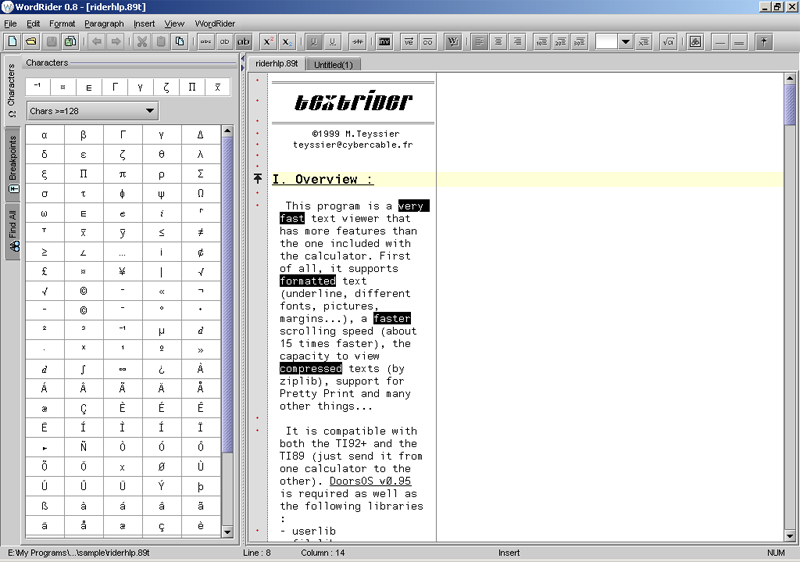Apply subscript x₂ formatting
The height and width of the screenshot is (562, 800).
tap(287, 42)
